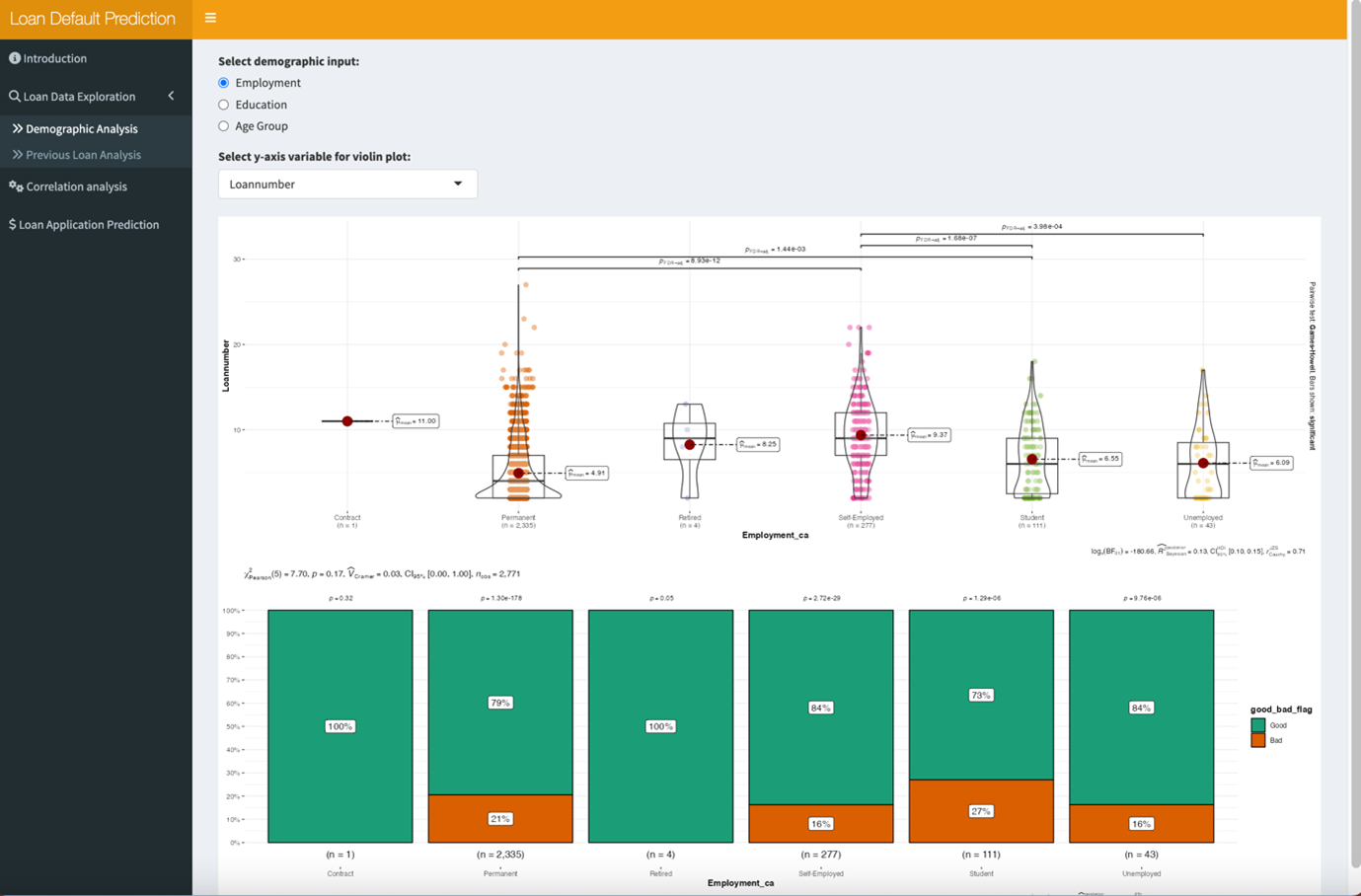Image resolution: width=1361 pixels, height=896 pixels.
Task: Click the orange Bad legend swatch
Action: pyautogui.click(x=1258, y=740)
